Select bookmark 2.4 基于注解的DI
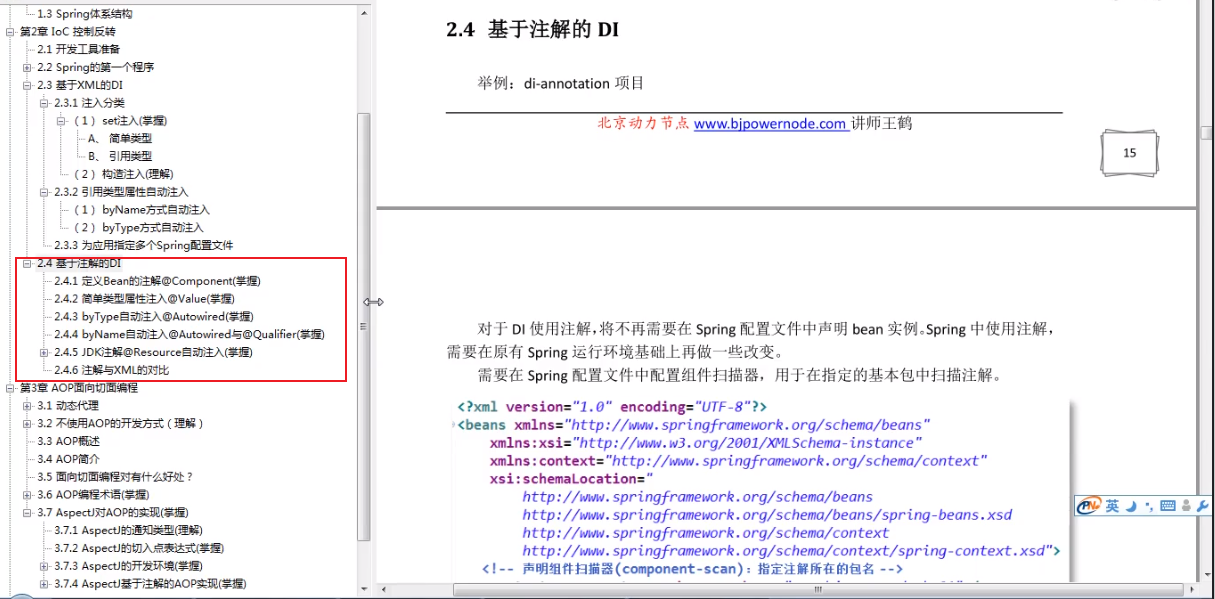This screenshot has height=599, width=1215. 79,263
